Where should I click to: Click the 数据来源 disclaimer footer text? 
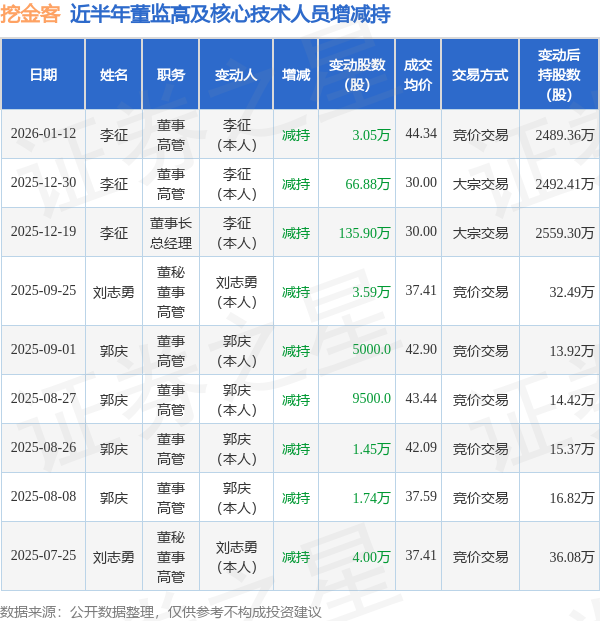tap(160, 612)
